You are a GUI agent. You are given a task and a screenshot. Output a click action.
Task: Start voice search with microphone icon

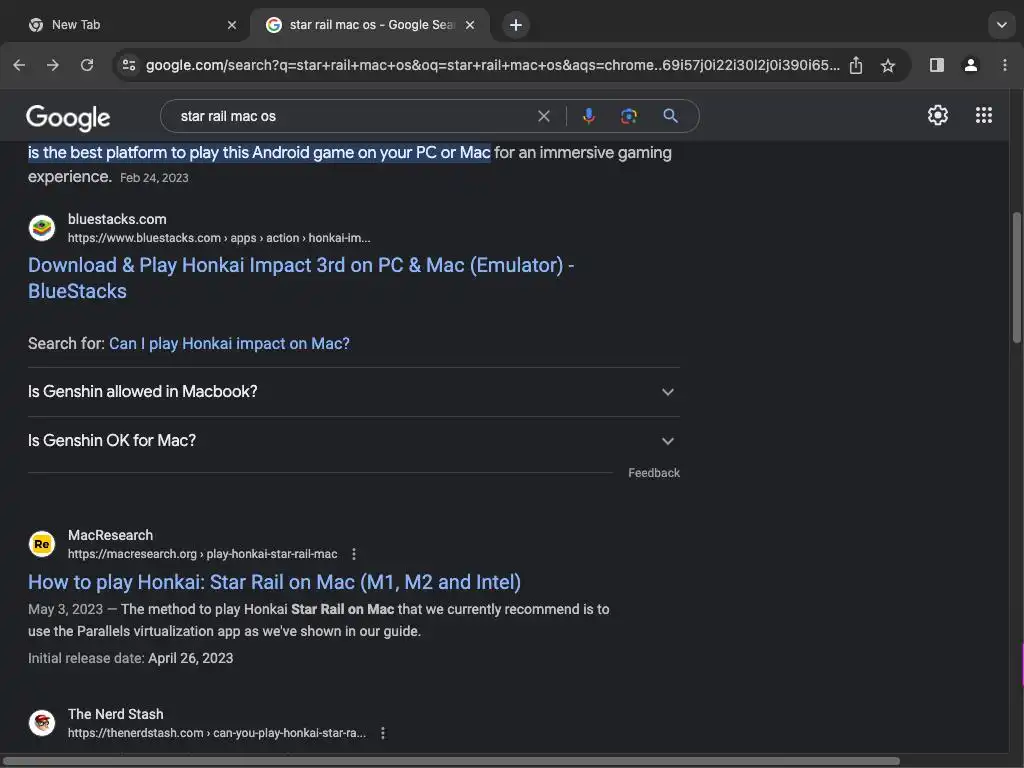click(588, 116)
